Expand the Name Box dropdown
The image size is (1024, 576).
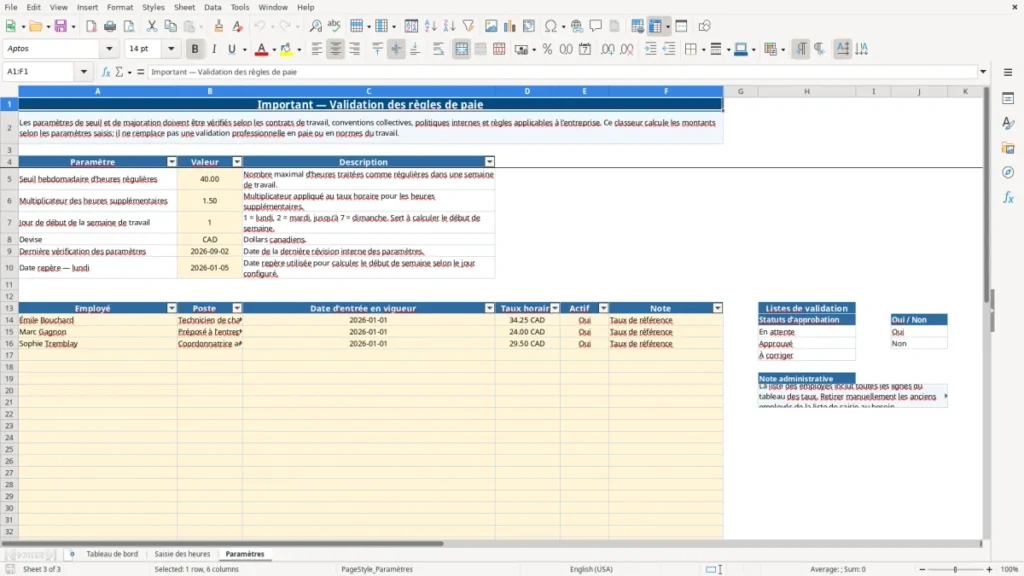click(x=84, y=72)
